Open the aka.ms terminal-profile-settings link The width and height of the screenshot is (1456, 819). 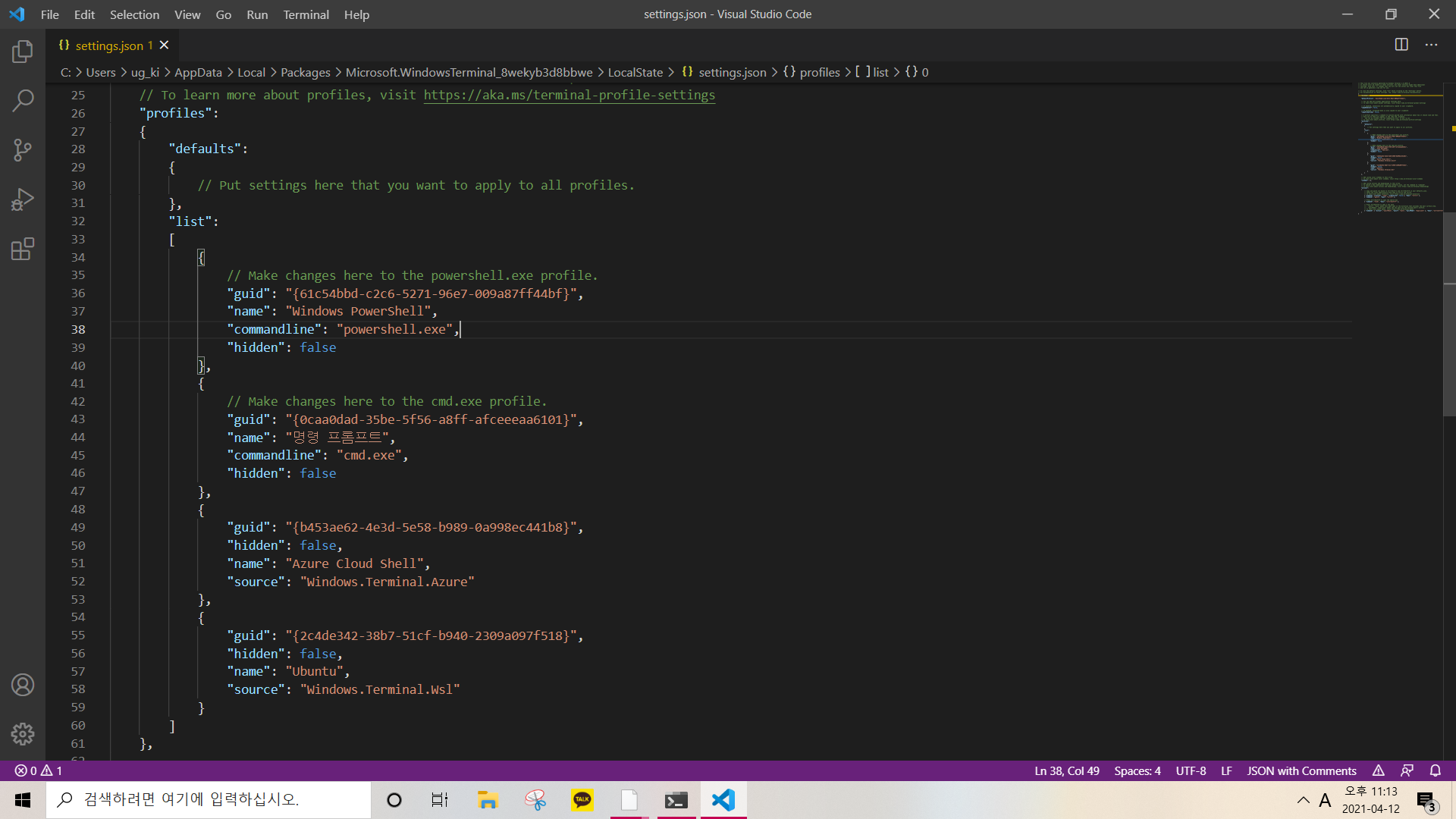pos(569,95)
